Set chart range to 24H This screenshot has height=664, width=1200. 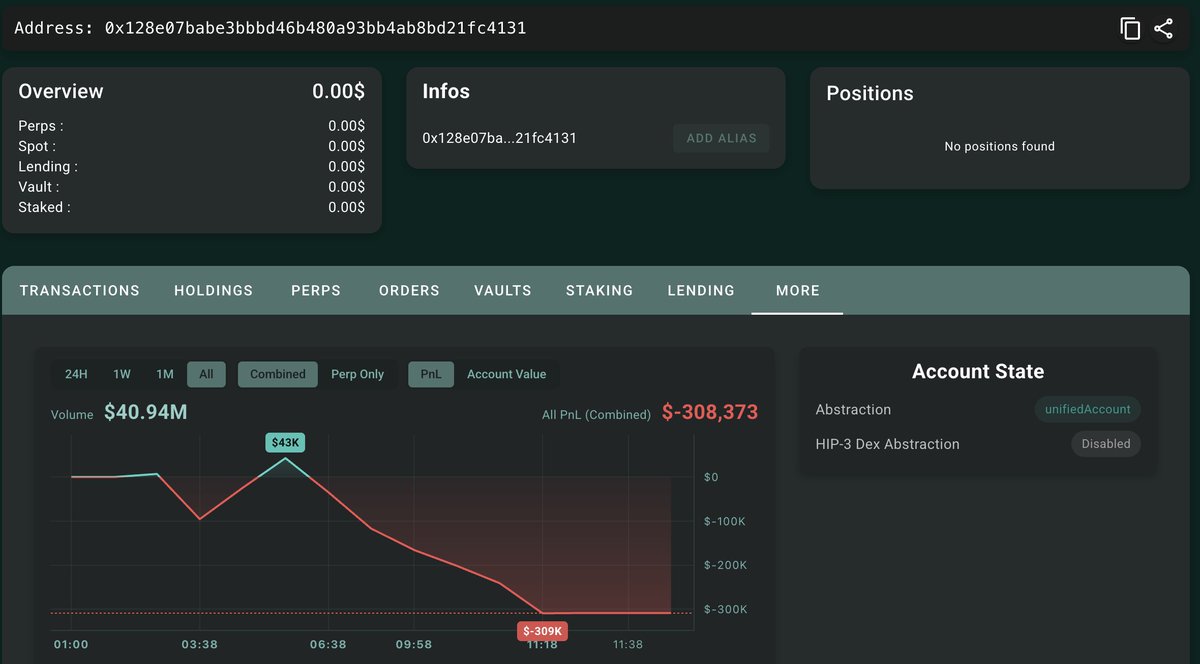pyautogui.click(x=76, y=374)
